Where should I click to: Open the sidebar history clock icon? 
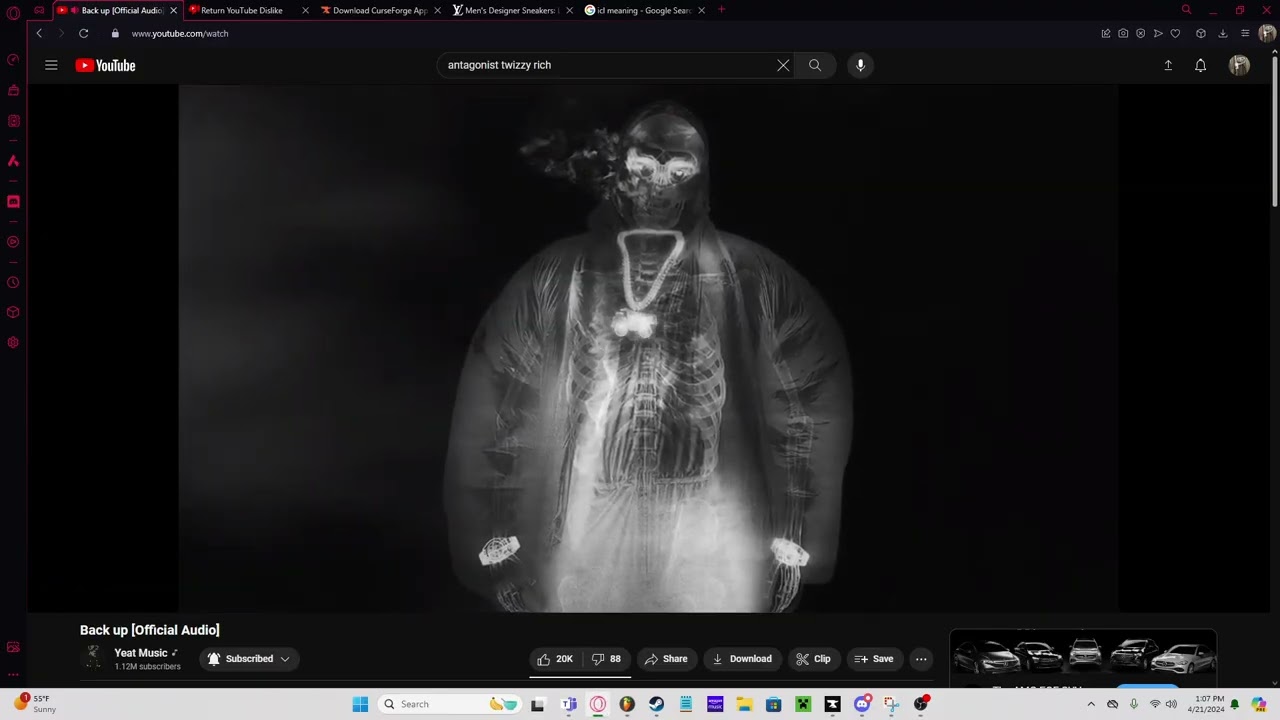point(13,282)
